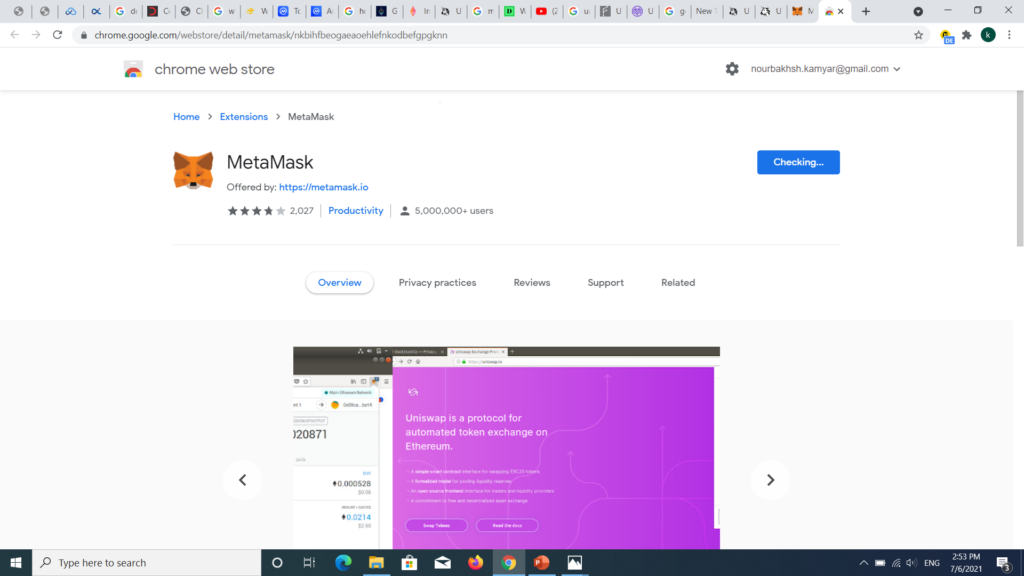View site info via the padlock icon
Screen dimensions: 1024x576
pyautogui.click(x=84, y=35)
